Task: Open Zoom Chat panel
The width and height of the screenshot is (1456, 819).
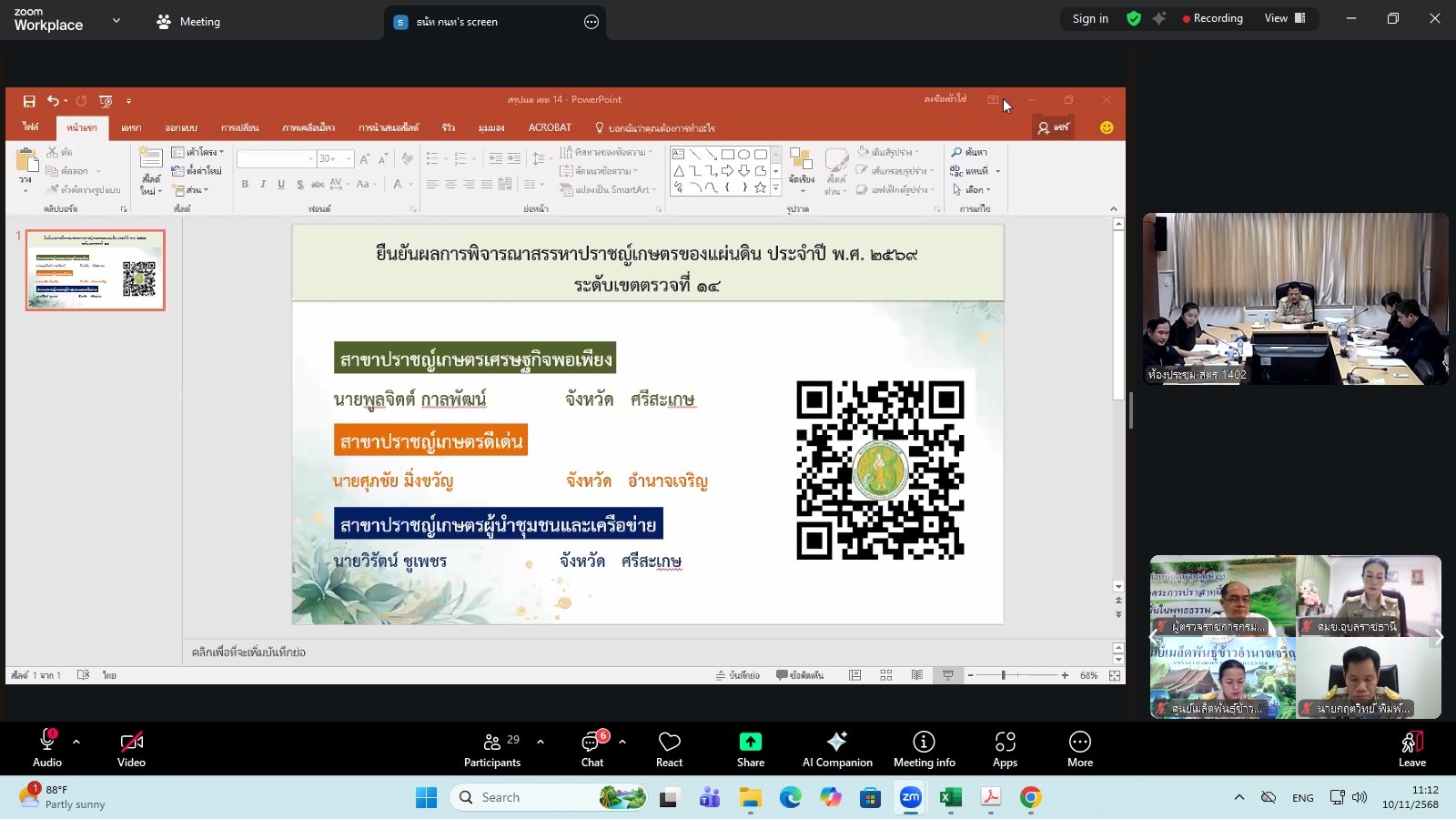Action: coord(591,748)
